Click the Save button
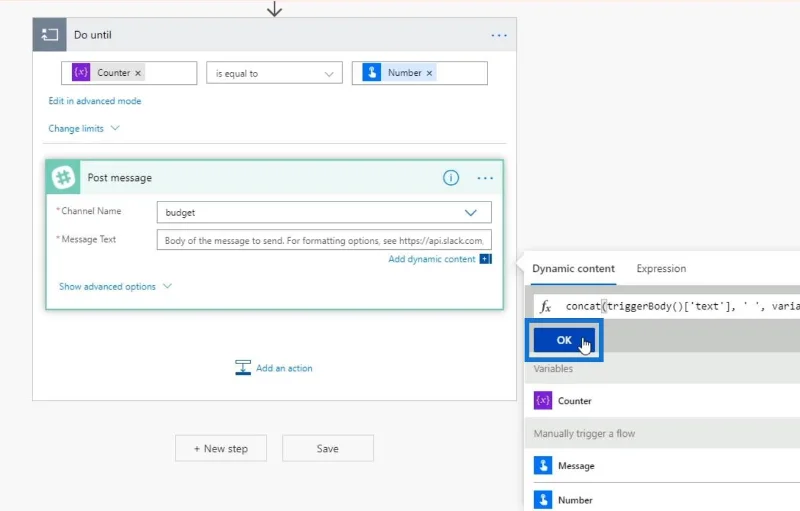The image size is (800, 511). (x=328, y=448)
